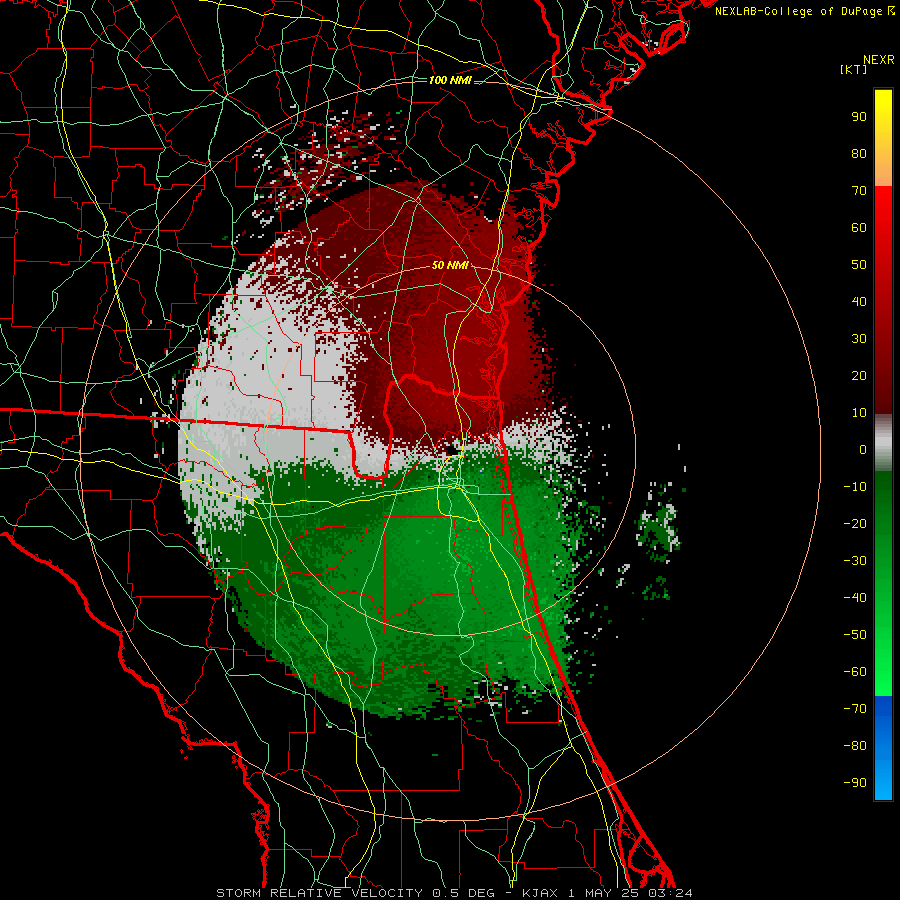Viewport: 900px width, 900px height.
Task: Click the -80 value on the velocity scale
Action: (855, 746)
